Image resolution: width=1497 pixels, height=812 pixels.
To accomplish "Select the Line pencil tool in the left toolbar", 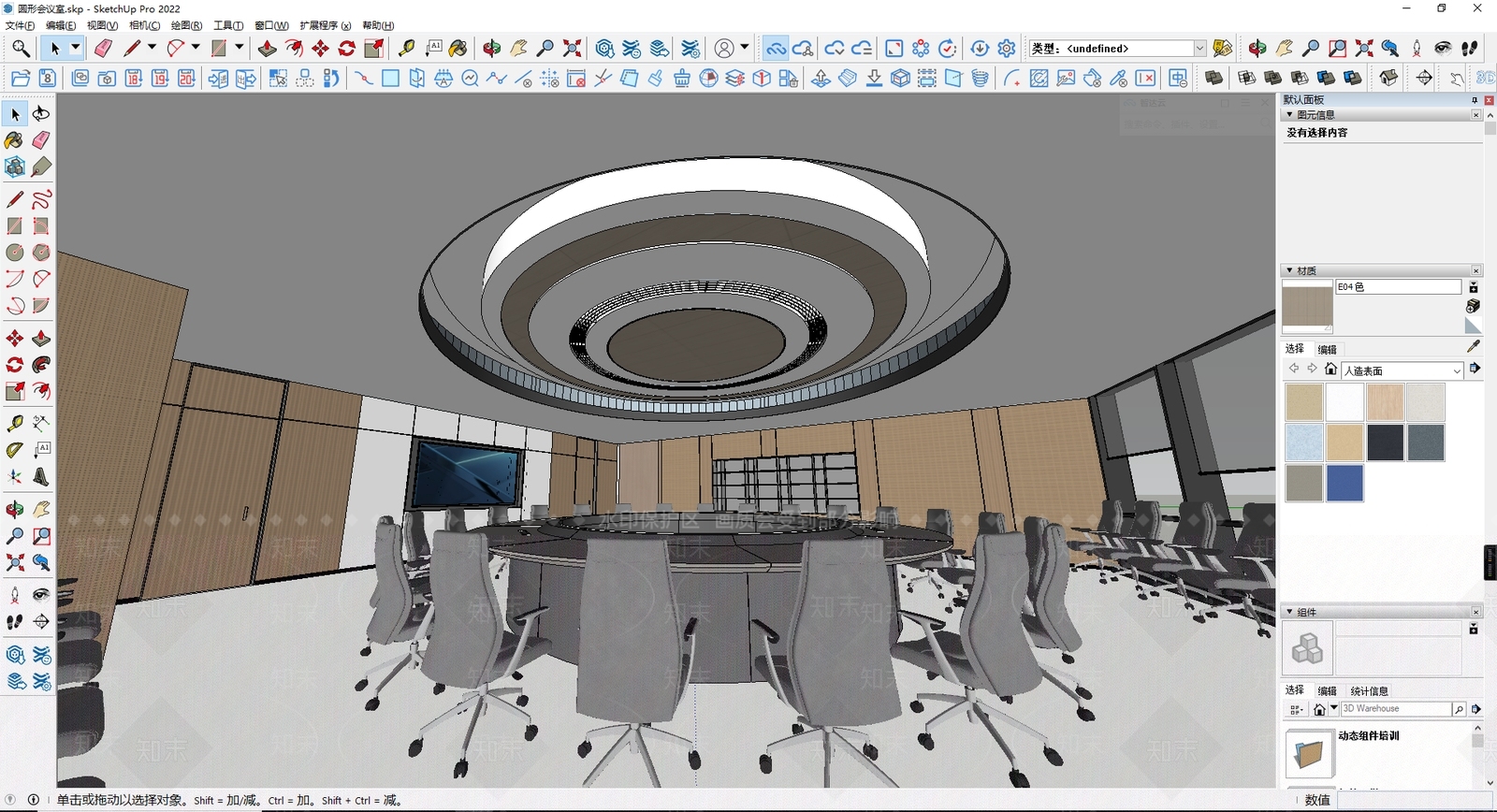I will [15, 199].
